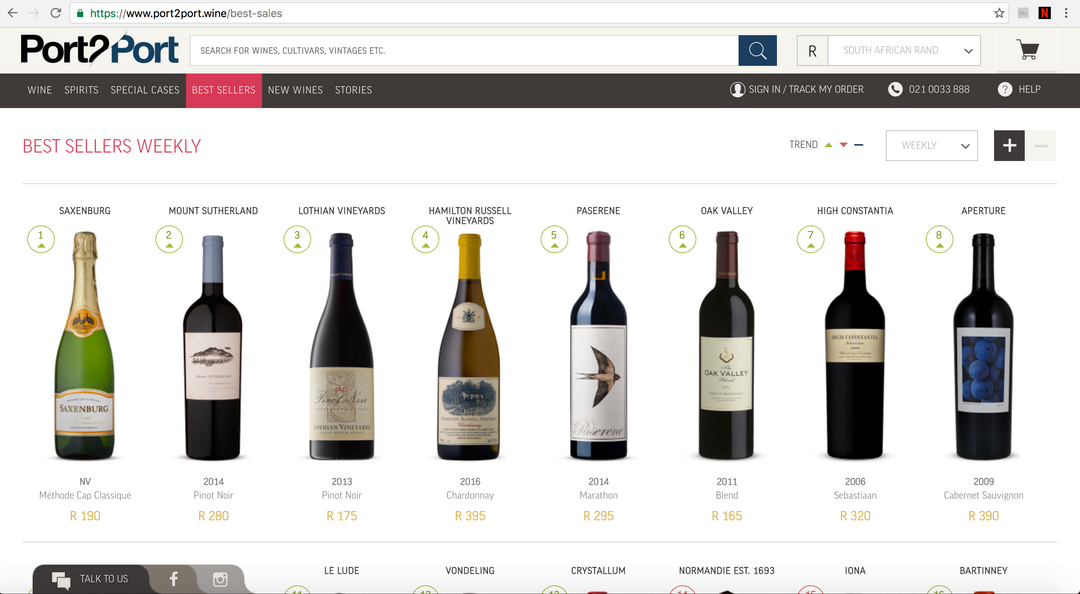Go to the New Wines section
Screen dimensions: 1080x594
295,90
